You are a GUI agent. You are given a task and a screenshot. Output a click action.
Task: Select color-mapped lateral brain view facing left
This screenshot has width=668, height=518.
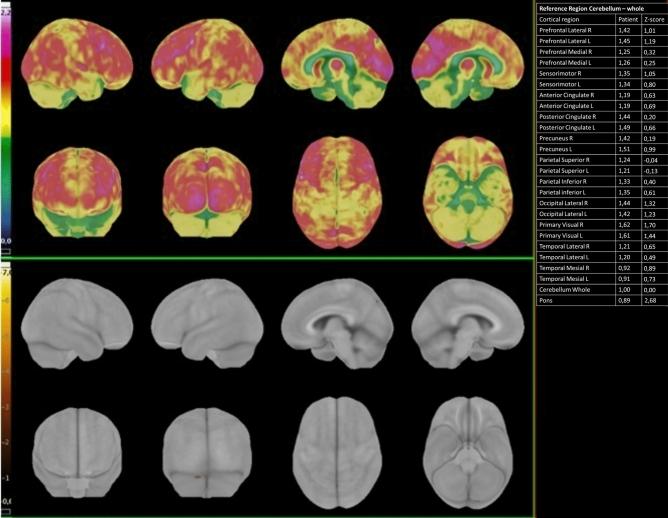207,63
